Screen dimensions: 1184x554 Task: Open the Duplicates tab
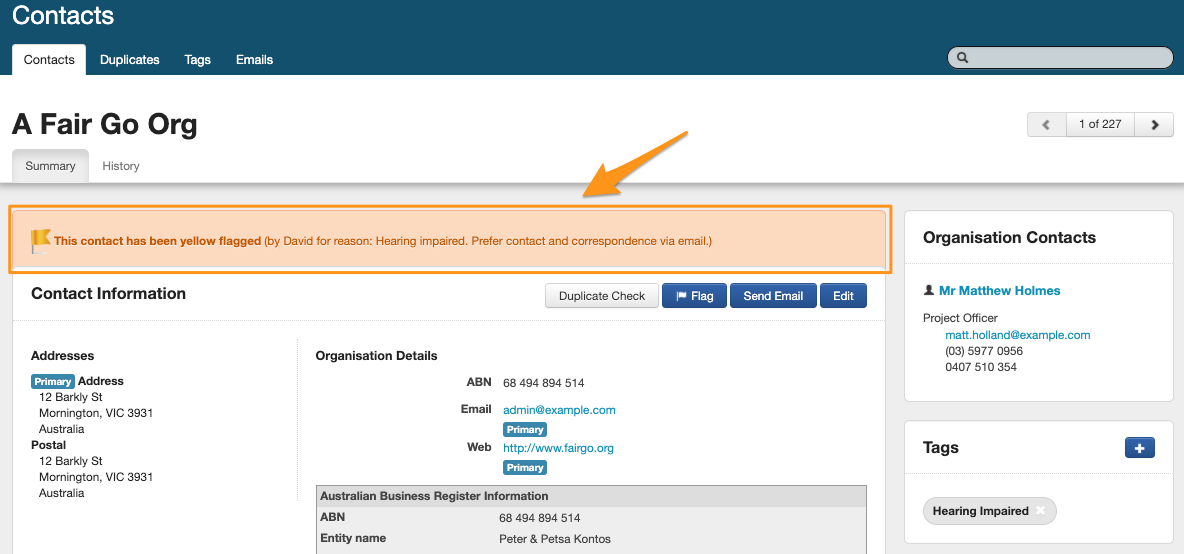point(130,60)
